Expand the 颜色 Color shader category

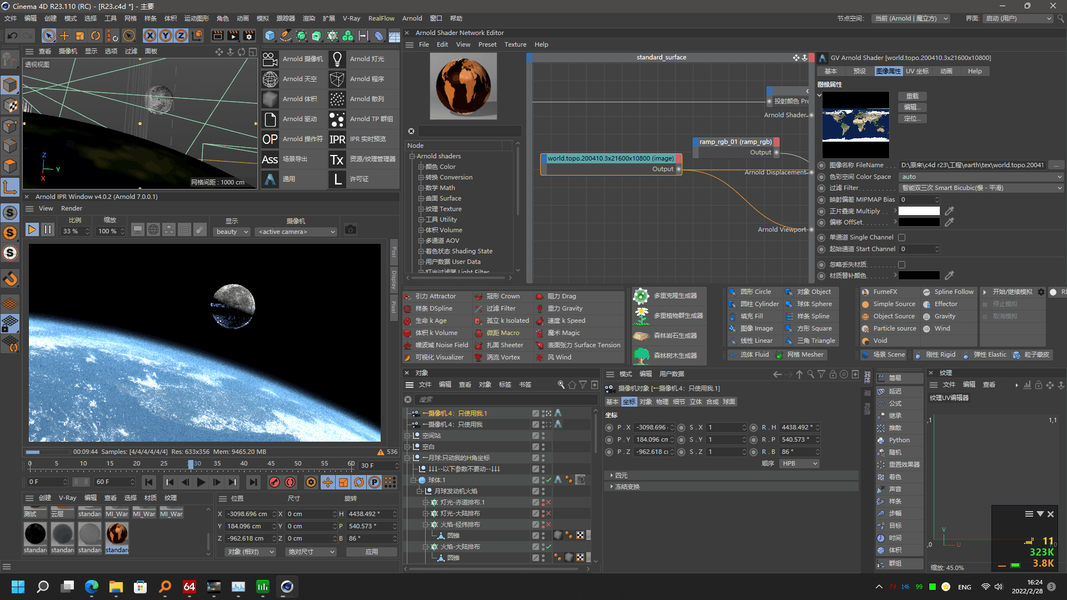[x=421, y=167]
